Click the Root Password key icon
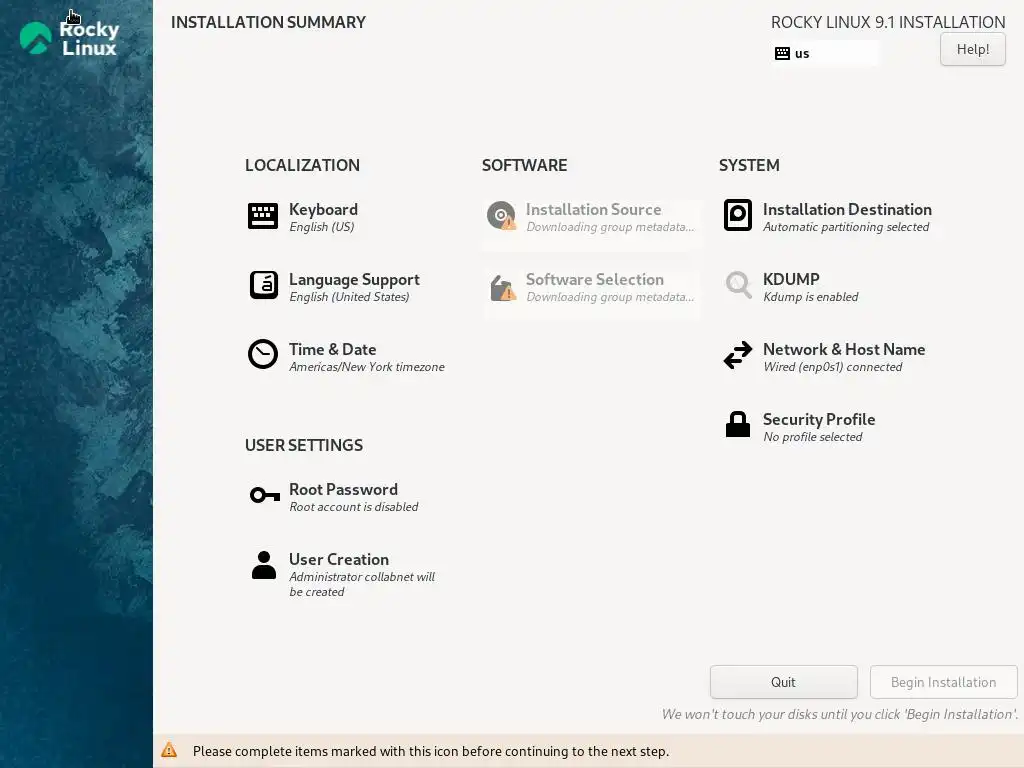The width and height of the screenshot is (1024, 768). click(264, 495)
